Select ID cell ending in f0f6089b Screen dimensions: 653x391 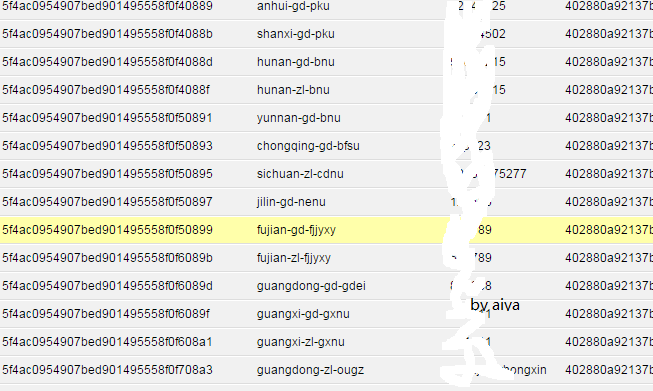(107, 258)
